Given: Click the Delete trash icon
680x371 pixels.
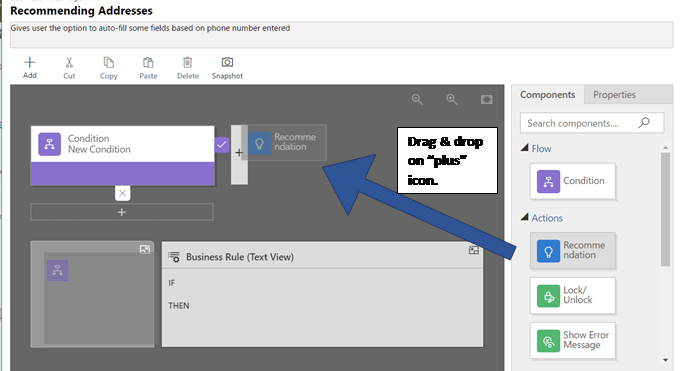Looking at the screenshot, I should click(187, 62).
